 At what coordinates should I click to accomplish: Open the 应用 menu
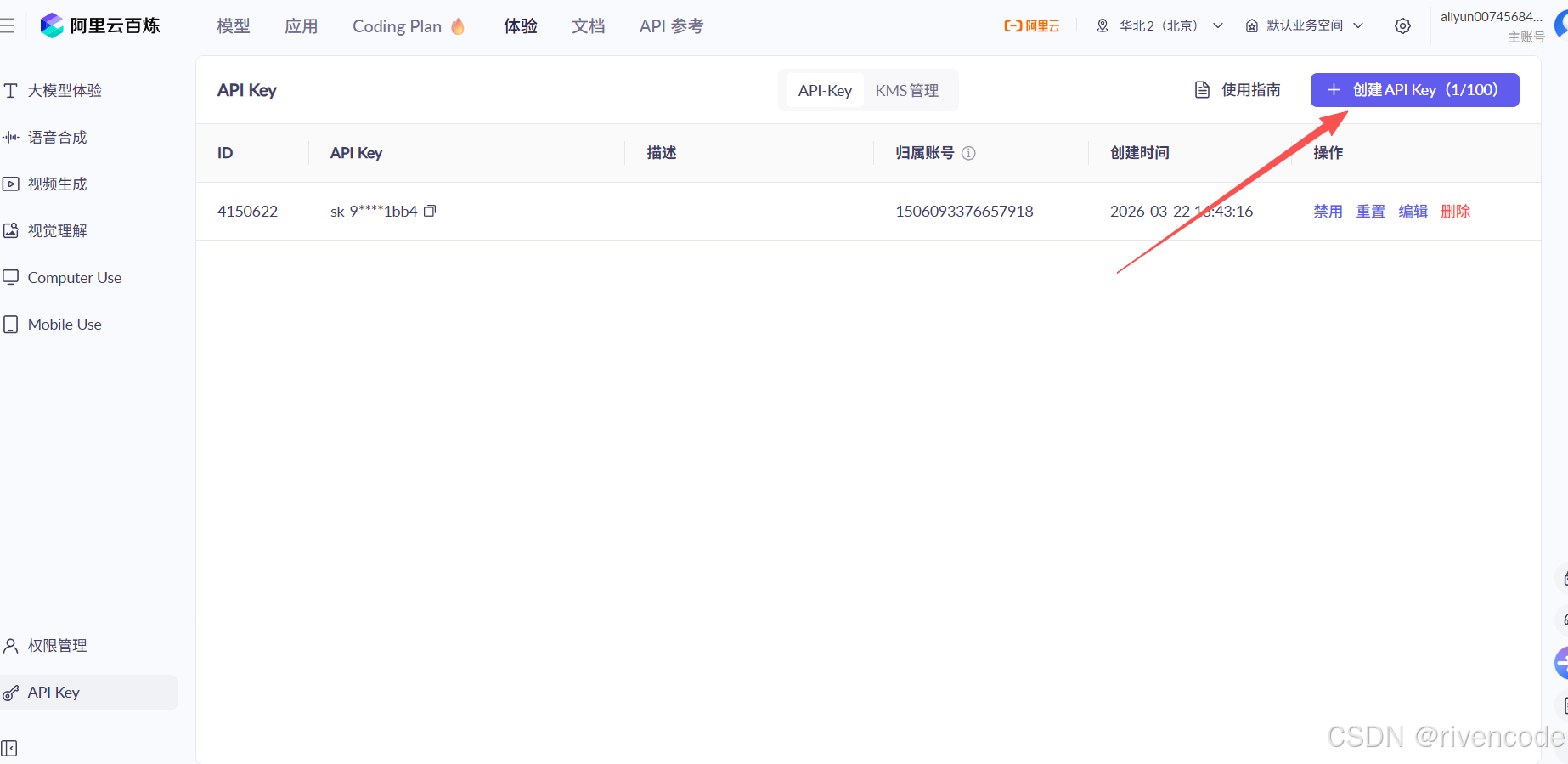(302, 26)
